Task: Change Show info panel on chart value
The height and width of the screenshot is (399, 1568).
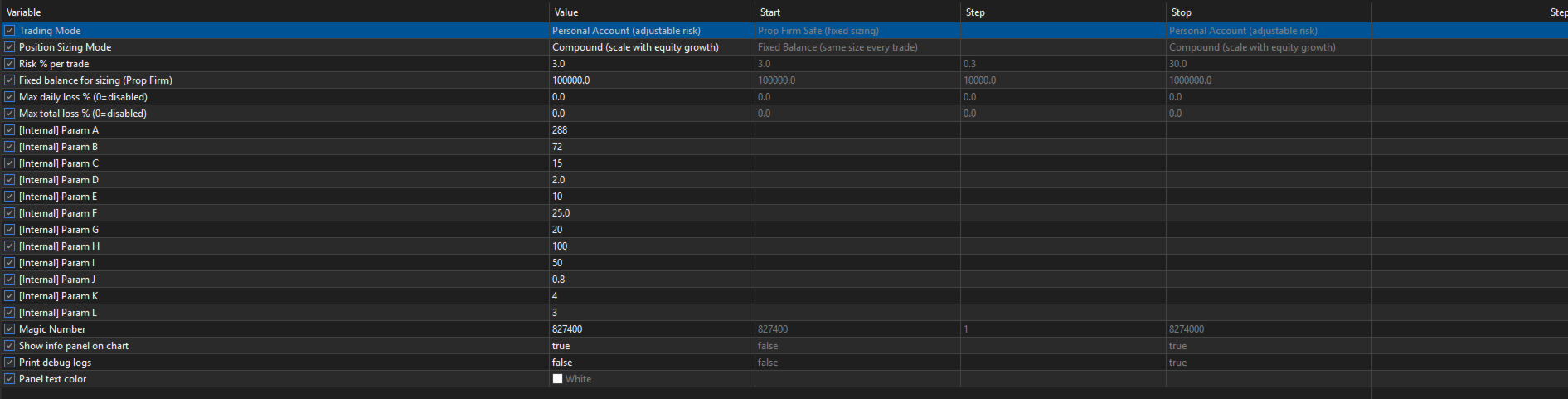Action: [651, 346]
